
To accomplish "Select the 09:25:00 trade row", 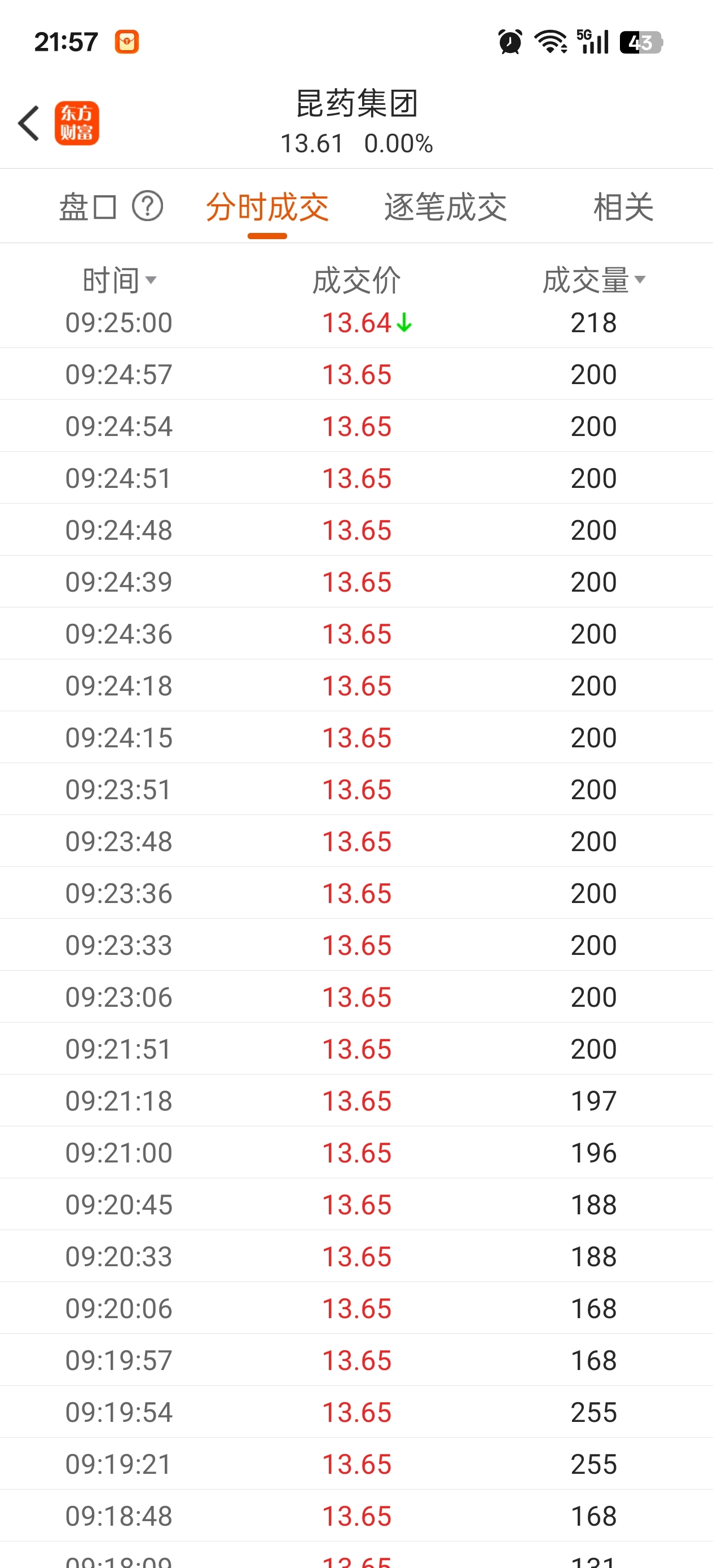I will 356,323.
